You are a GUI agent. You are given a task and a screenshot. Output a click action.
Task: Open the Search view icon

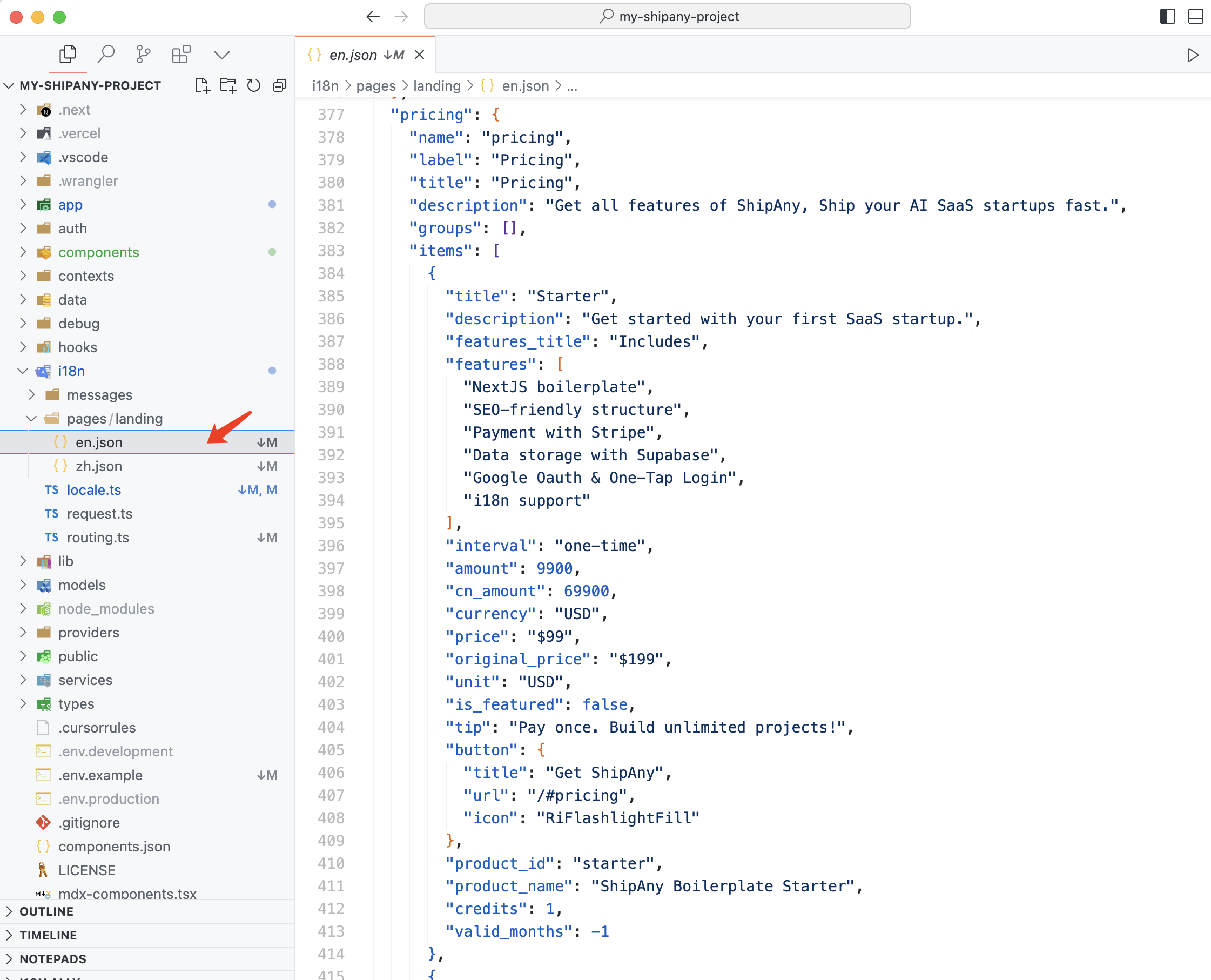tap(105, 54)
